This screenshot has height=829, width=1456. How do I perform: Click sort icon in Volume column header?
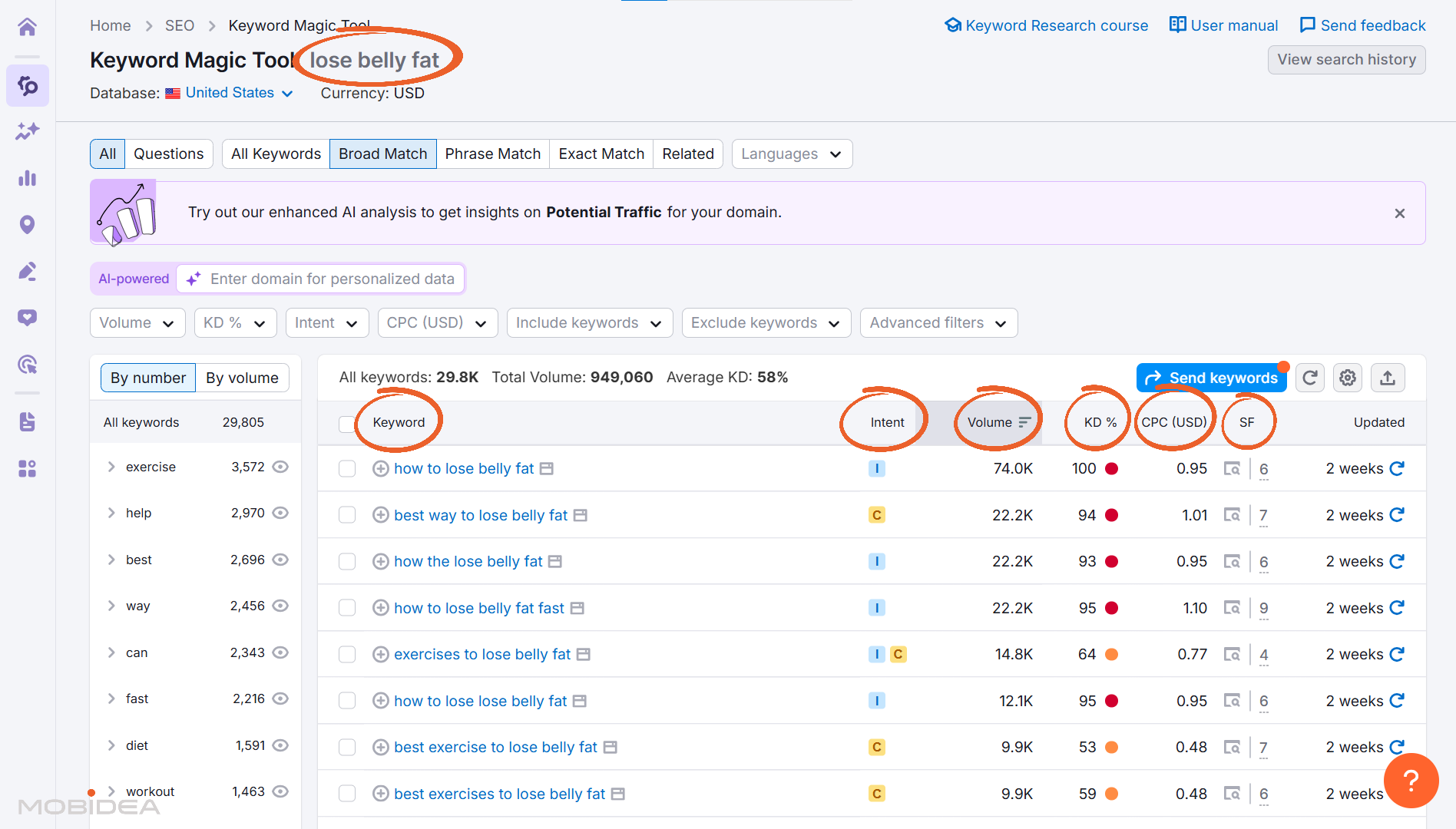pos(1024,422)
